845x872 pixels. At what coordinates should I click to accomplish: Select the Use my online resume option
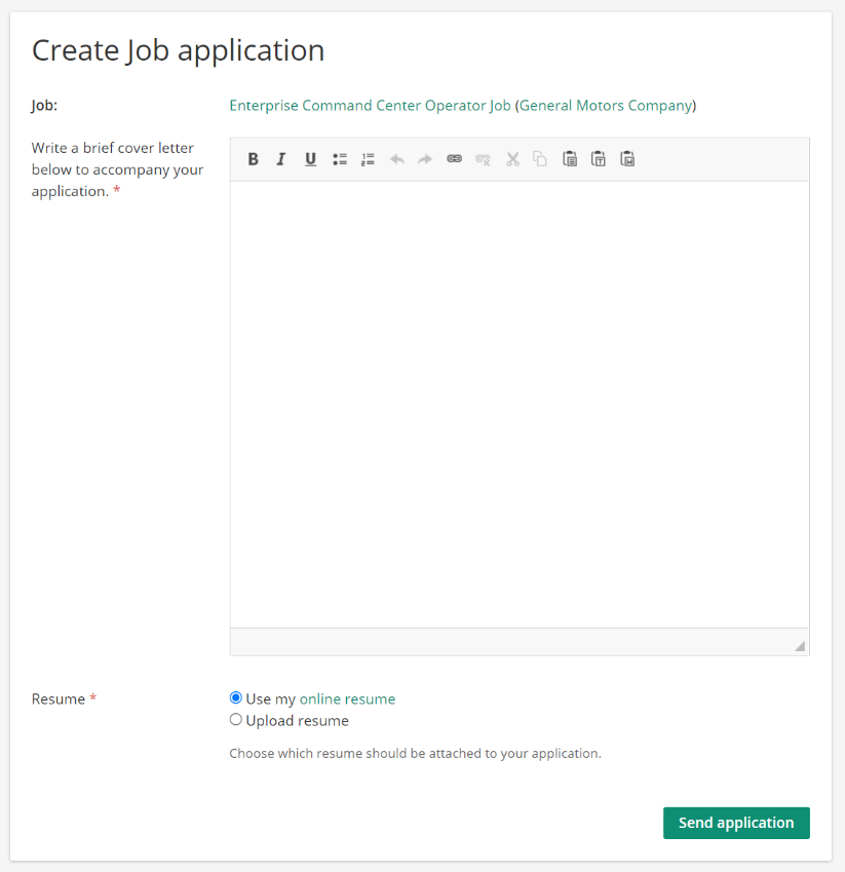[236, 697]
